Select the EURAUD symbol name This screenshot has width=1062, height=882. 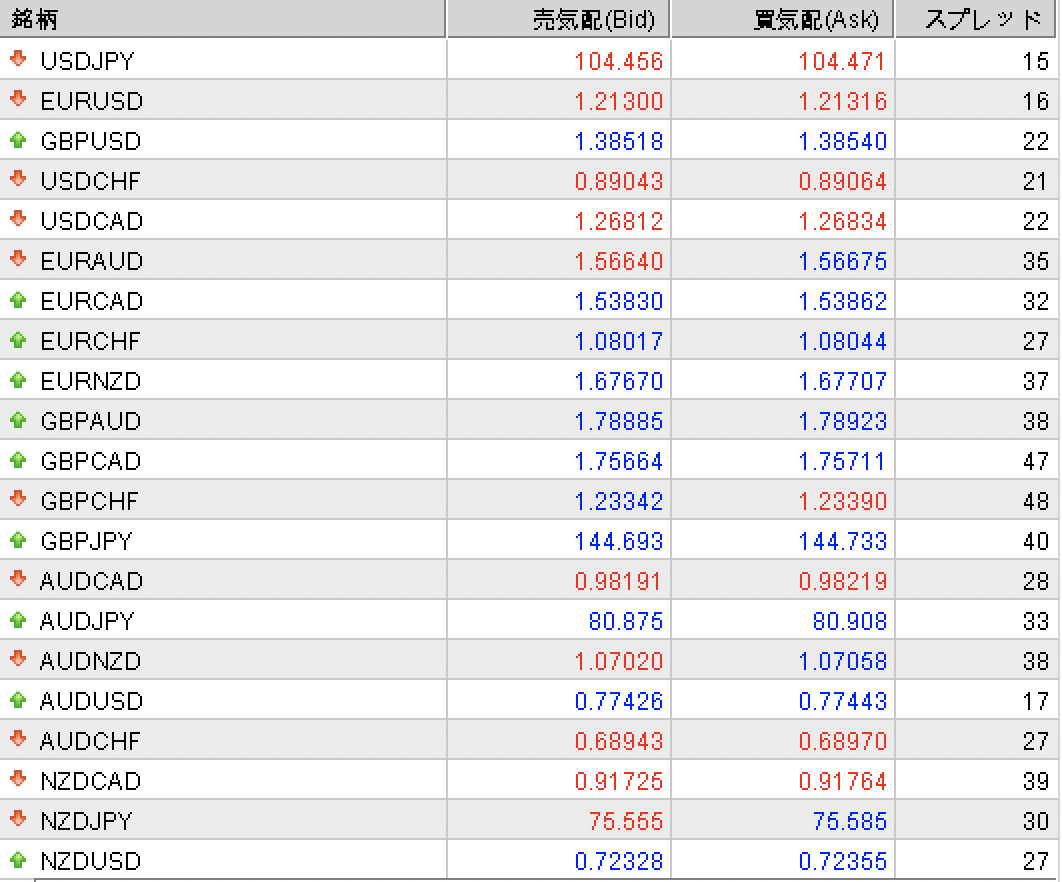point(91,261)
